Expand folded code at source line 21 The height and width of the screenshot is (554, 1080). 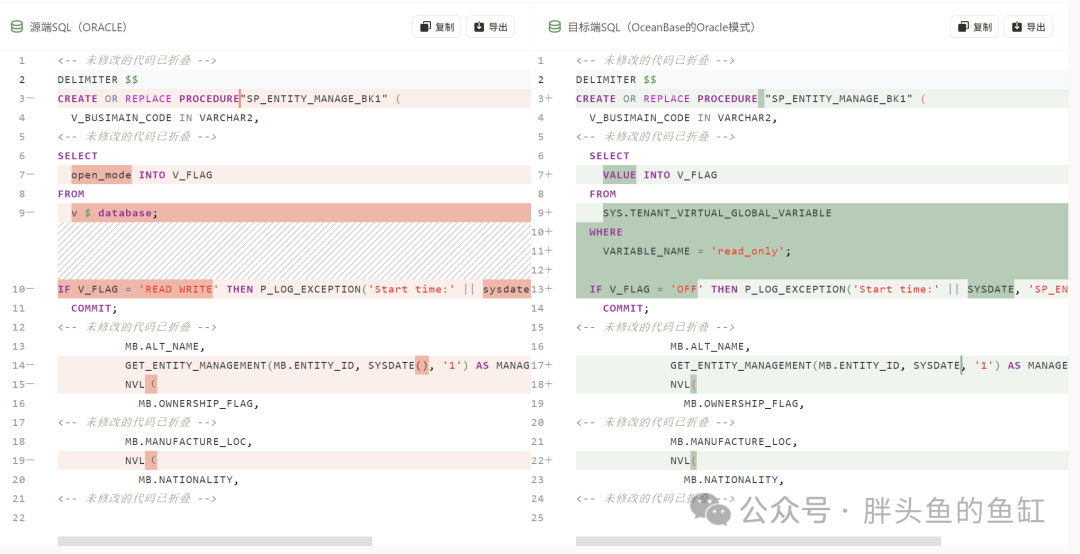[137, 498]
